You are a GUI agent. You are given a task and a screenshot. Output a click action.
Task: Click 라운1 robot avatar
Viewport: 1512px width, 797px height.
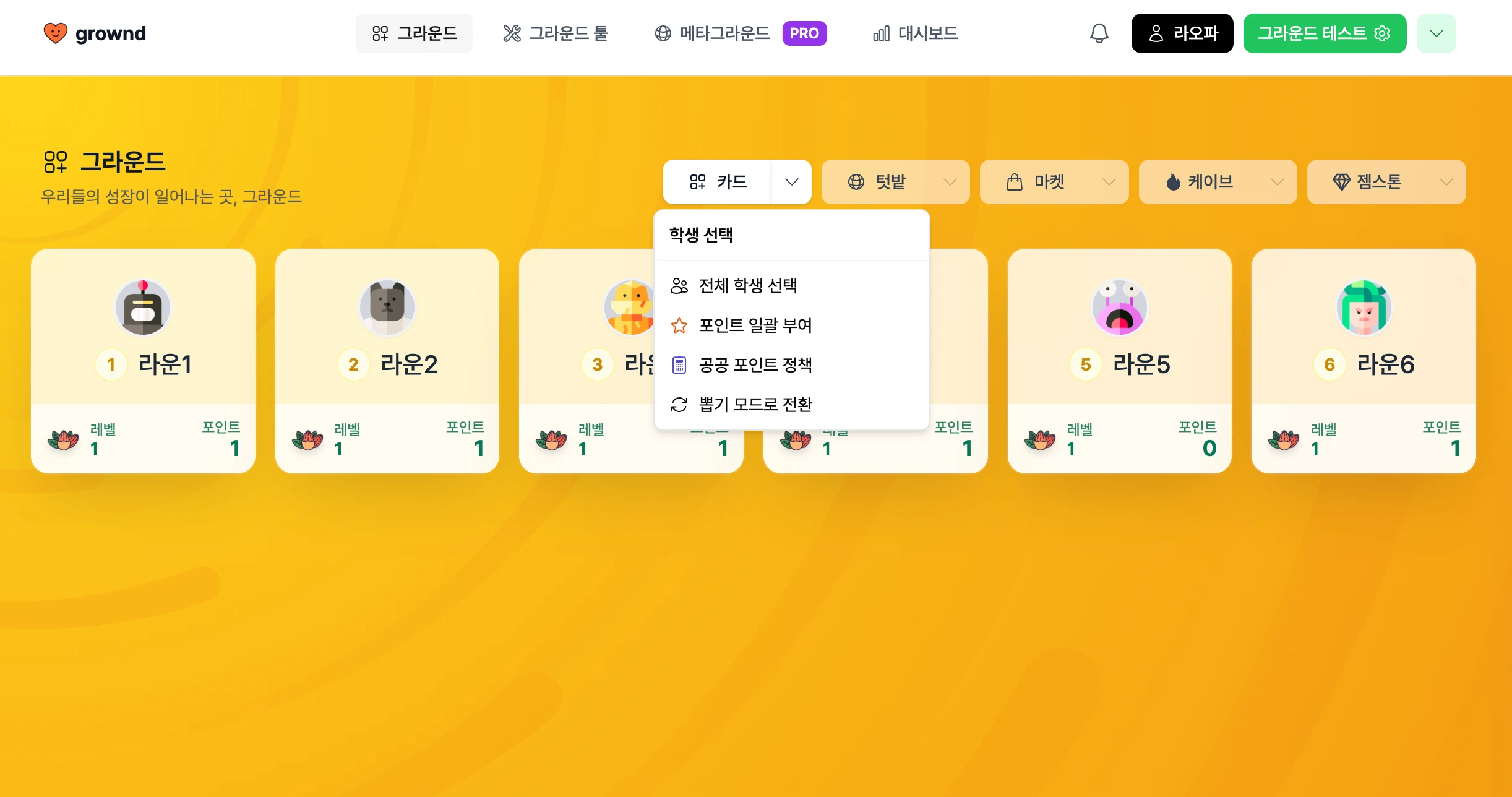tap(143, 308)
